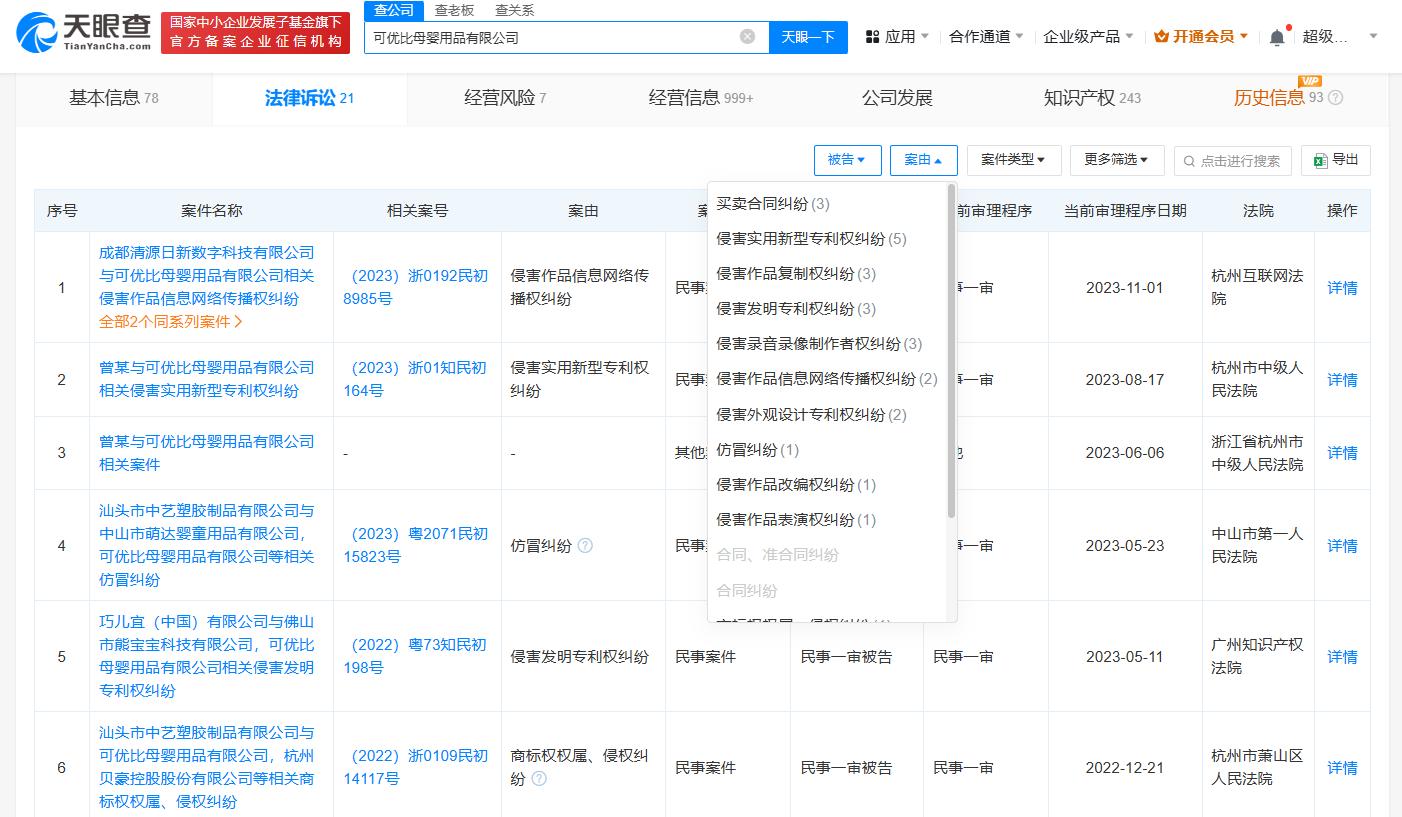This screenshot has width=1402, height=817.
Task: Open case number (2022)浙0109民初14117号
Action: tap(416, 768)
